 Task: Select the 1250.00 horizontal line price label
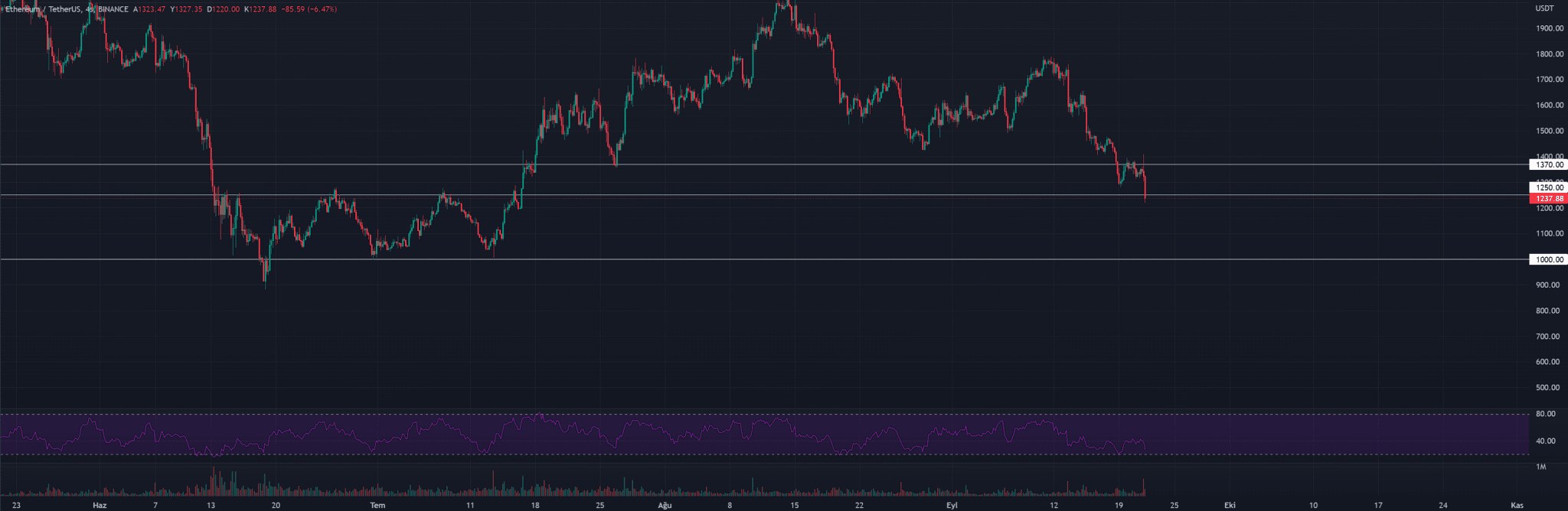pos(1549,187)
